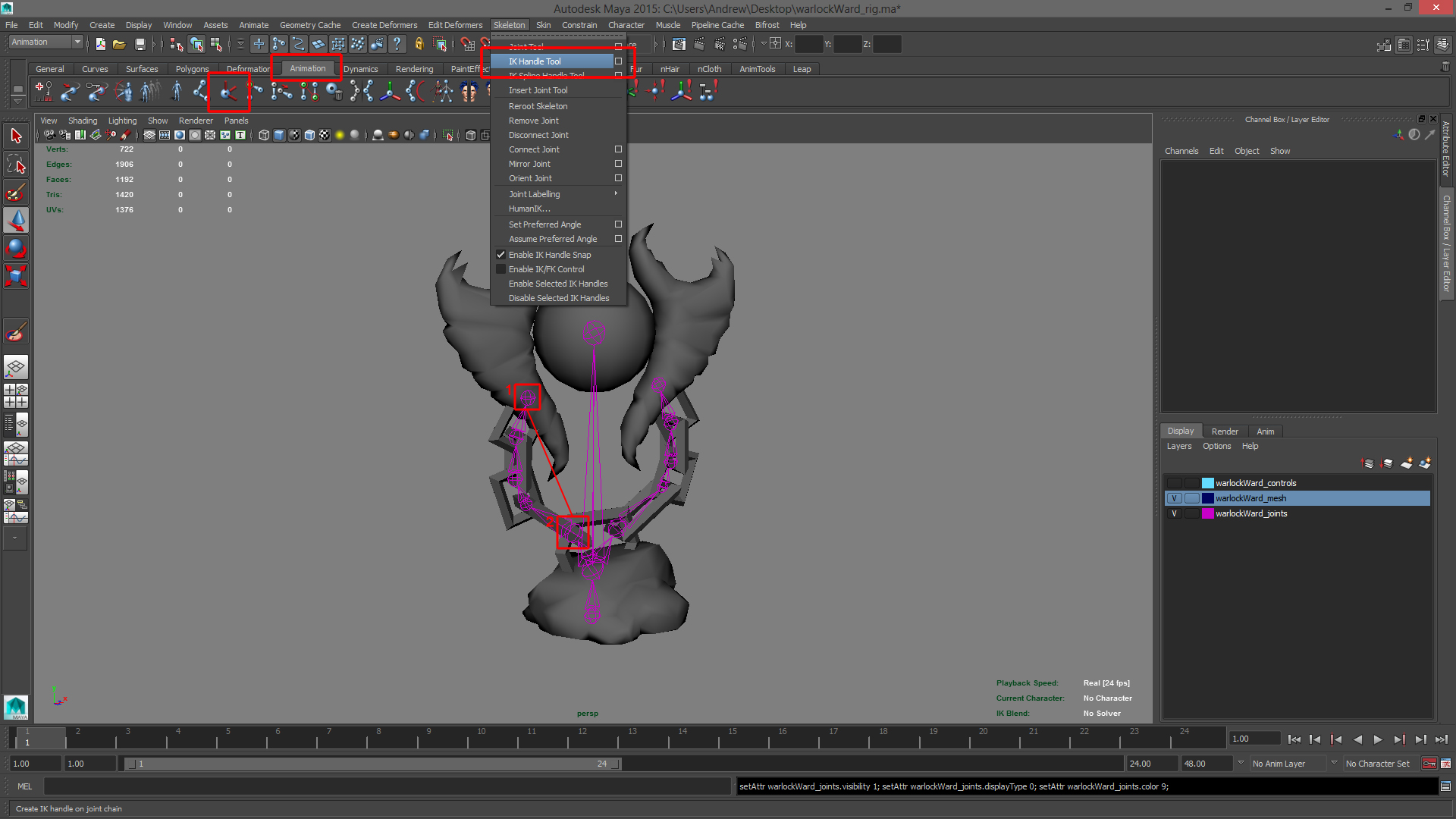
Task: Toggle visibility of warlockWard_joints layer
Action: pos(1174,513)
